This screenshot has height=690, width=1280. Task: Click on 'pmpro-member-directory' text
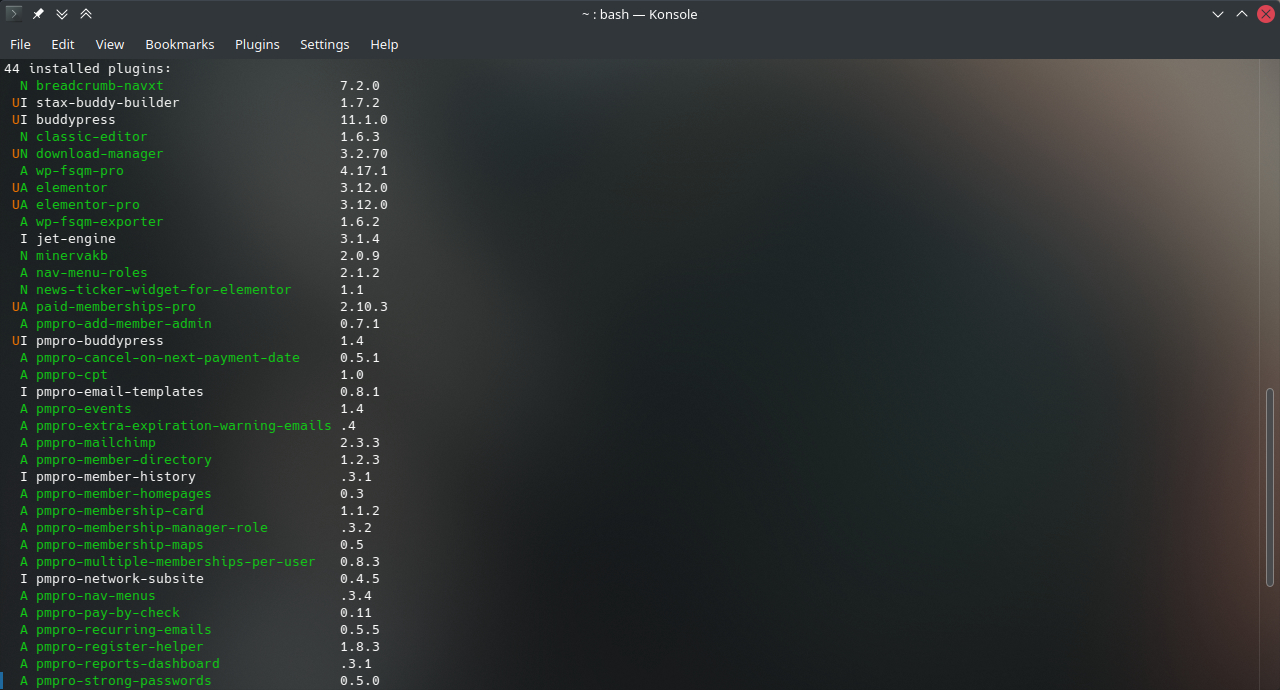click(124, 460)
